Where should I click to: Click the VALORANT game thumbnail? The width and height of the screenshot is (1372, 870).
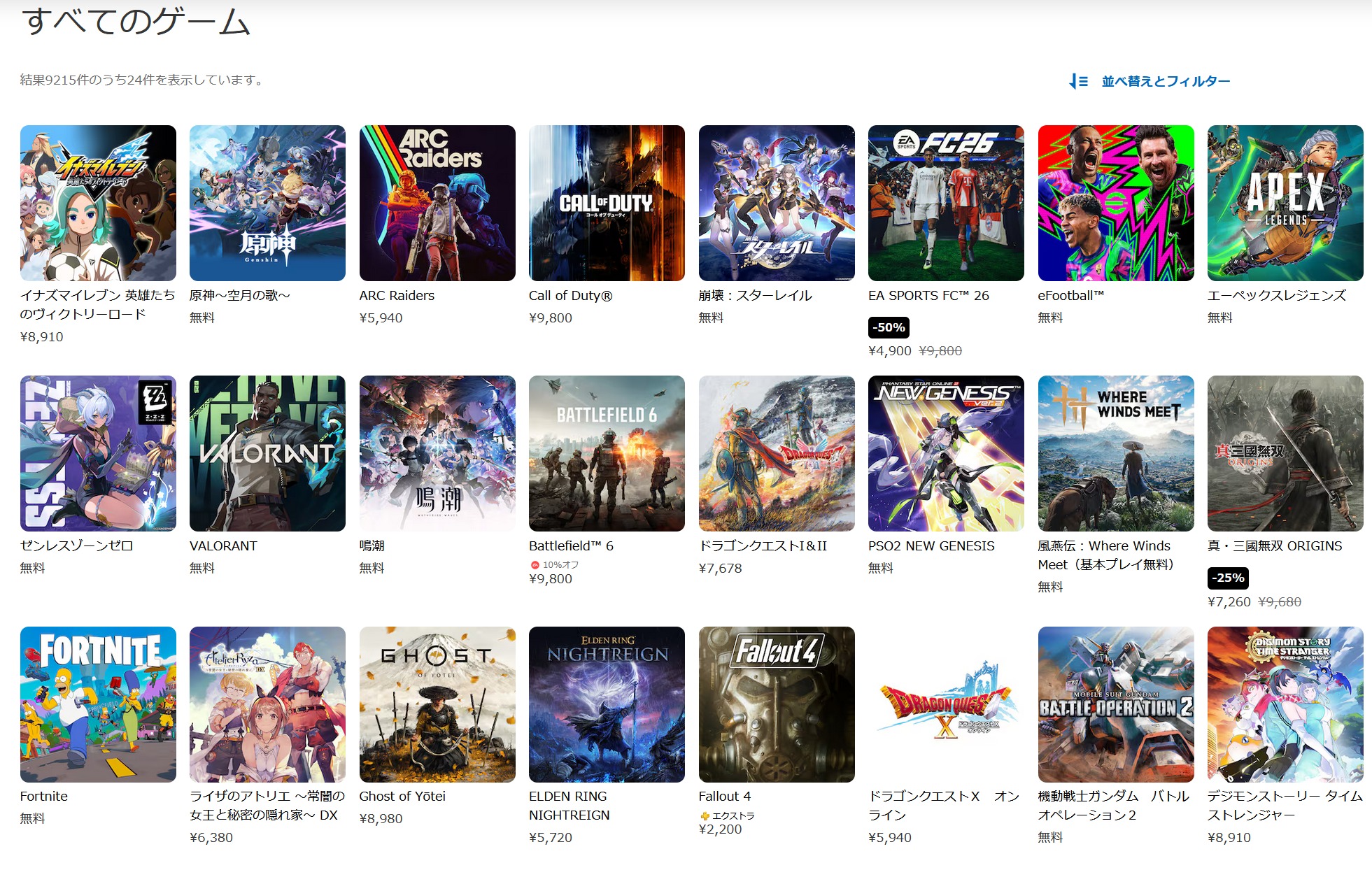[267, 453]
